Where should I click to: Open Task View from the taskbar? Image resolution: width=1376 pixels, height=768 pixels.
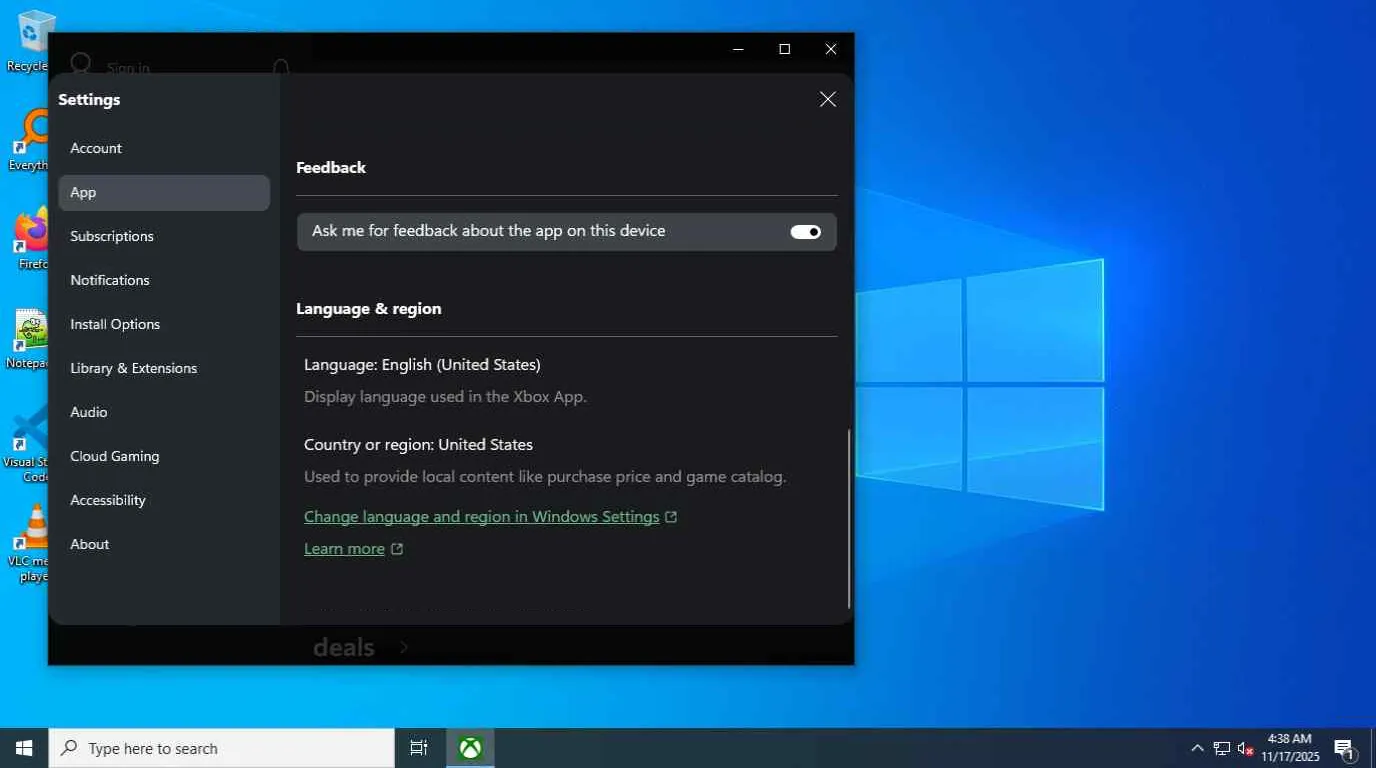(419, 748)
